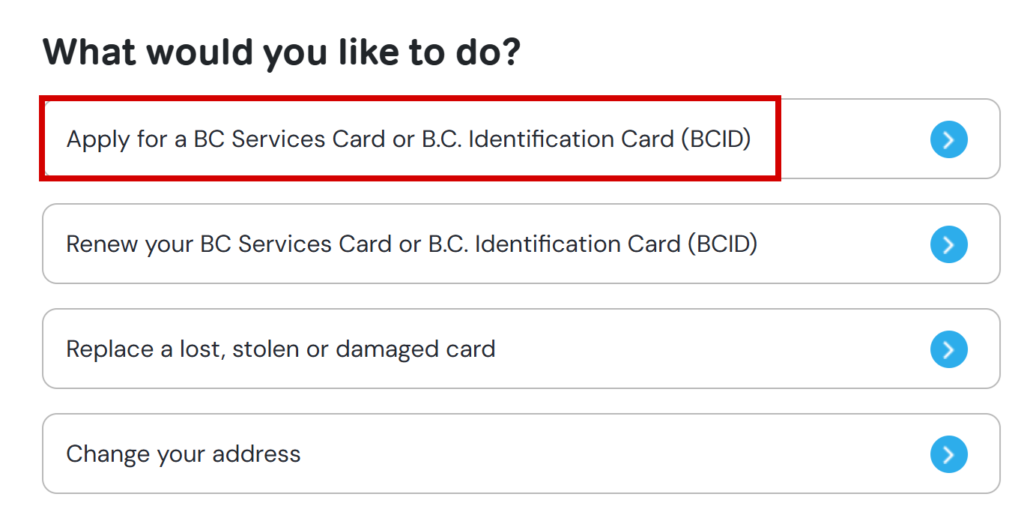Click the highlighted red-outlined Apply option
The image size is (1024, 518).
tap(410, 138)
